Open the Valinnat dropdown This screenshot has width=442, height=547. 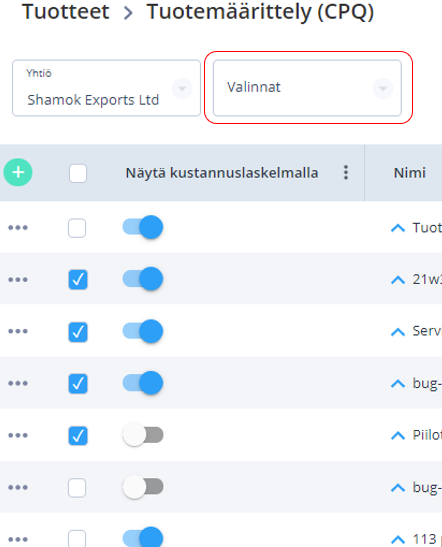click(x=307, y=88)
